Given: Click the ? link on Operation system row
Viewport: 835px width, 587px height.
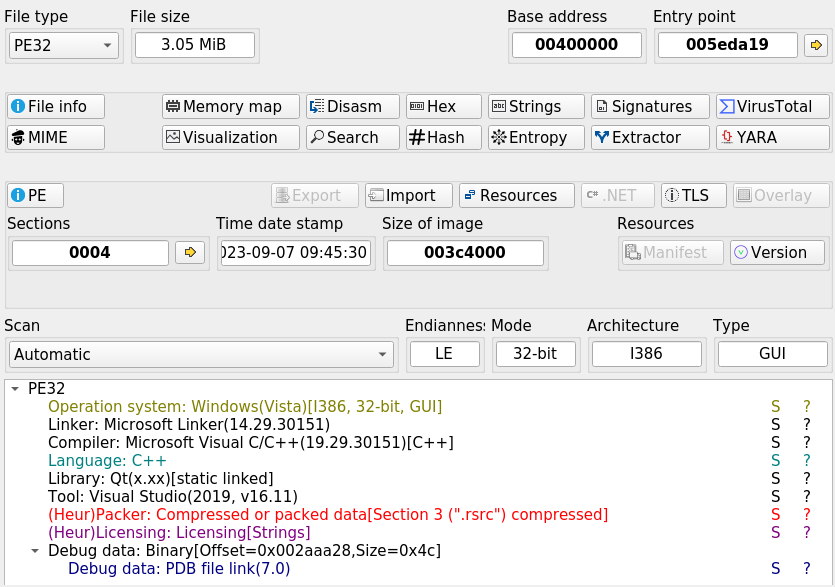Looking at the screenshot, I should click(807, 407).
